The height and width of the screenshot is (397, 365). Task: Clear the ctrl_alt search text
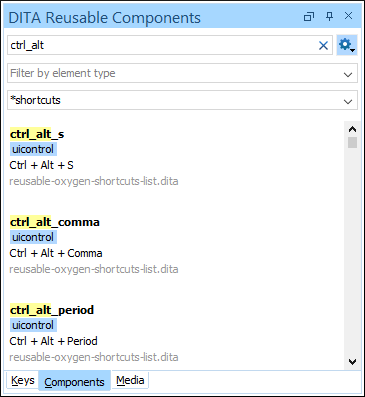point(323,45)
